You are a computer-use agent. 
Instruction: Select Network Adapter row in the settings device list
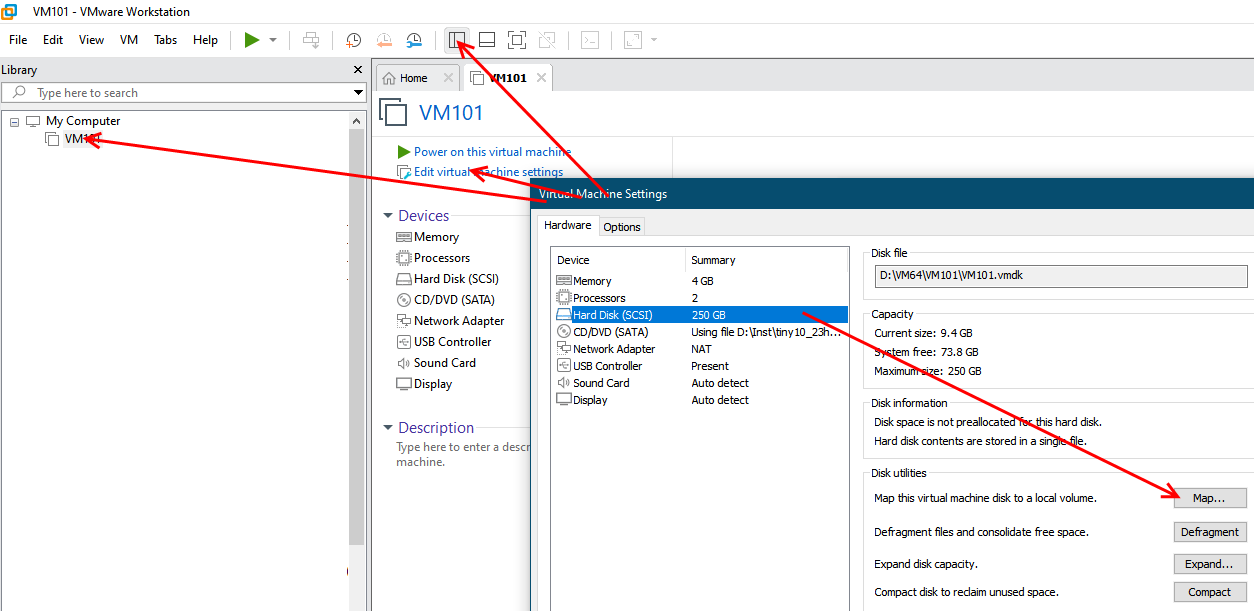click(x=700, y=349)
